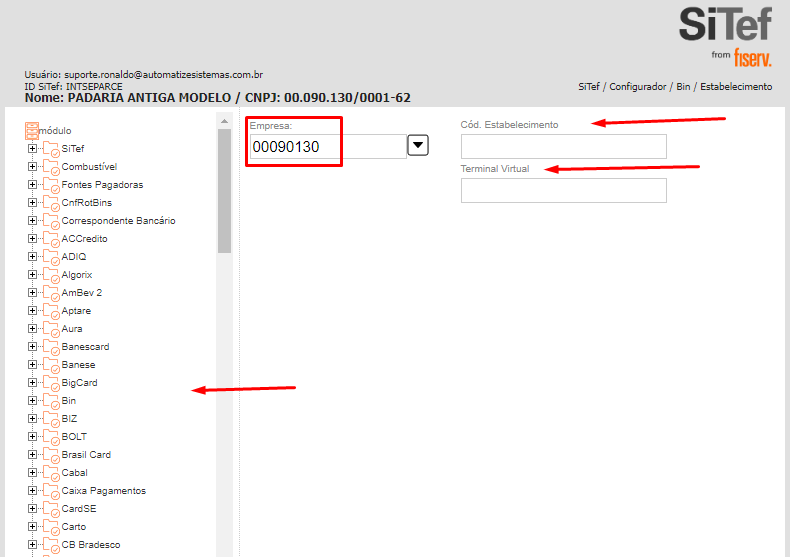The image size is (790, 557).
Task: Open the Empresa dropdown arrow
Action: pos(418,146)
